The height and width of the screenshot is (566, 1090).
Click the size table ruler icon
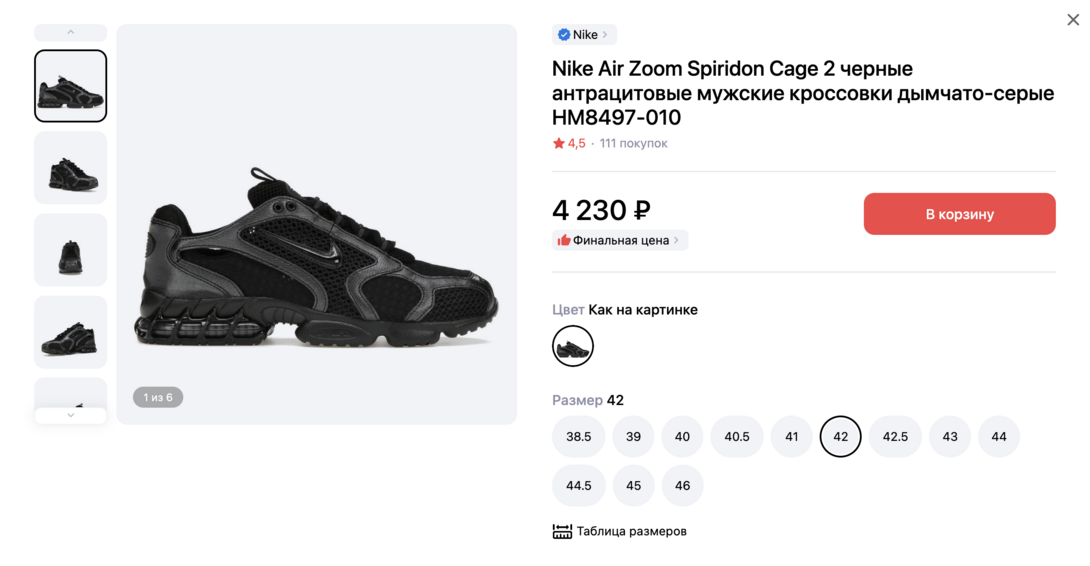[562, 532]
